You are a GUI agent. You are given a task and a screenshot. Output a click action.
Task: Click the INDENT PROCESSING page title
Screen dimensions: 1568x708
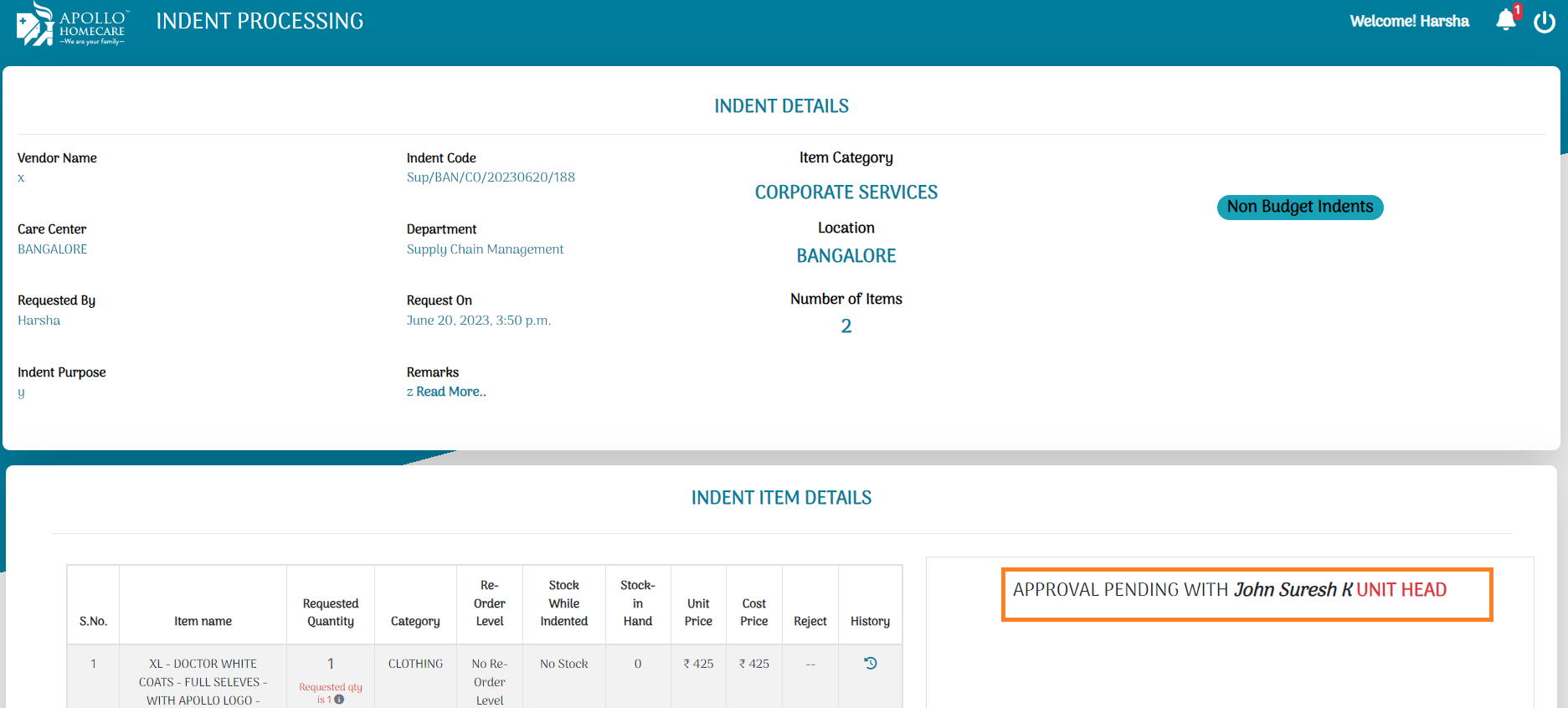point(260,21)
